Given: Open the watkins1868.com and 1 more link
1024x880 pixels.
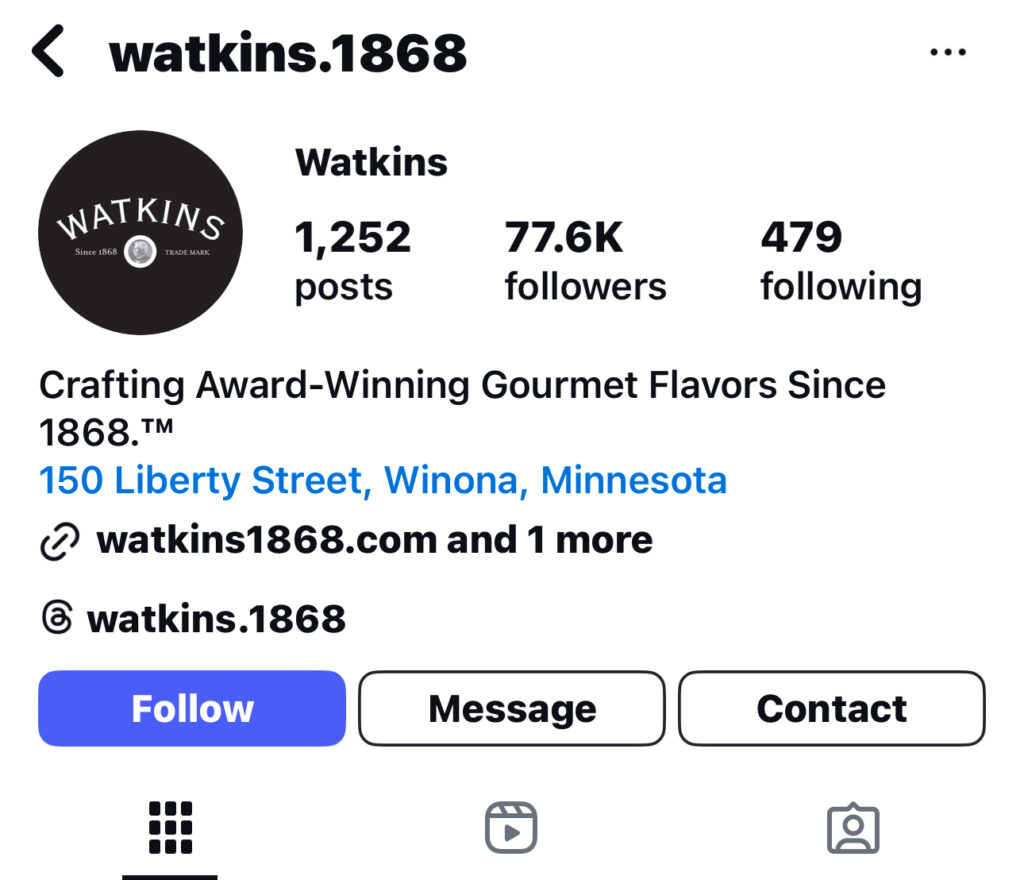Looking at the screenshot, I should 374,540.
